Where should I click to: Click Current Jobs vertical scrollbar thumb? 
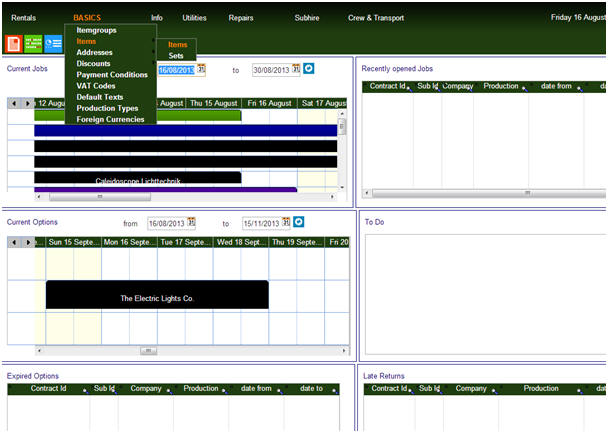(342, 127)
